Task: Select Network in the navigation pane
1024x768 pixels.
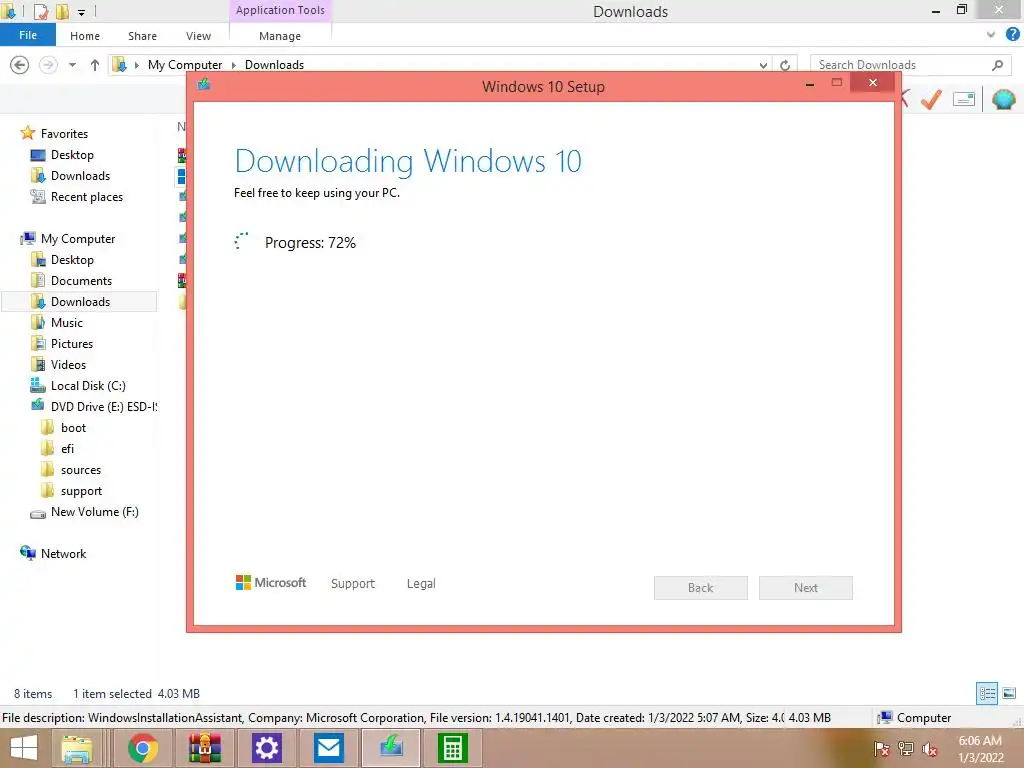Action: 63,553
